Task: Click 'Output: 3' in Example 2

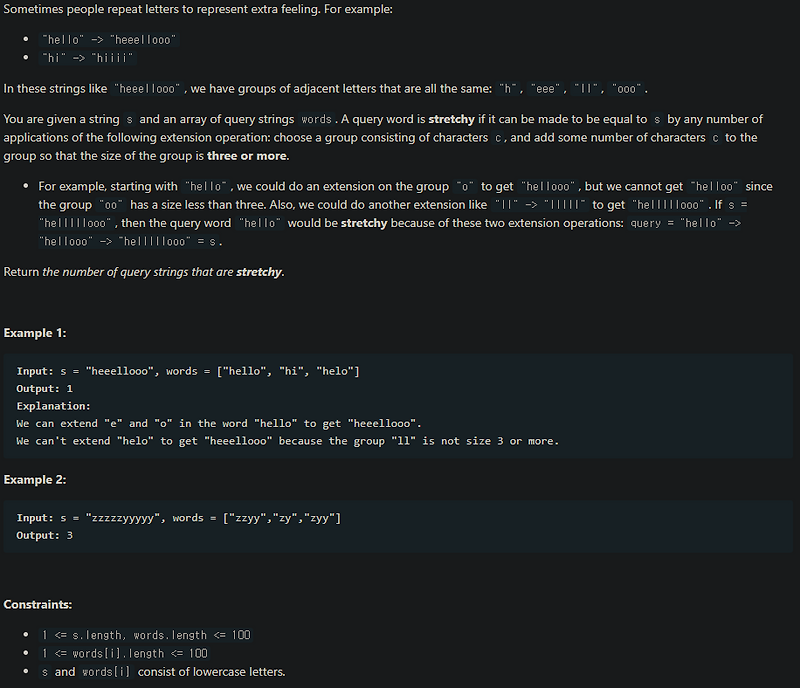Action: pos(44,535)
